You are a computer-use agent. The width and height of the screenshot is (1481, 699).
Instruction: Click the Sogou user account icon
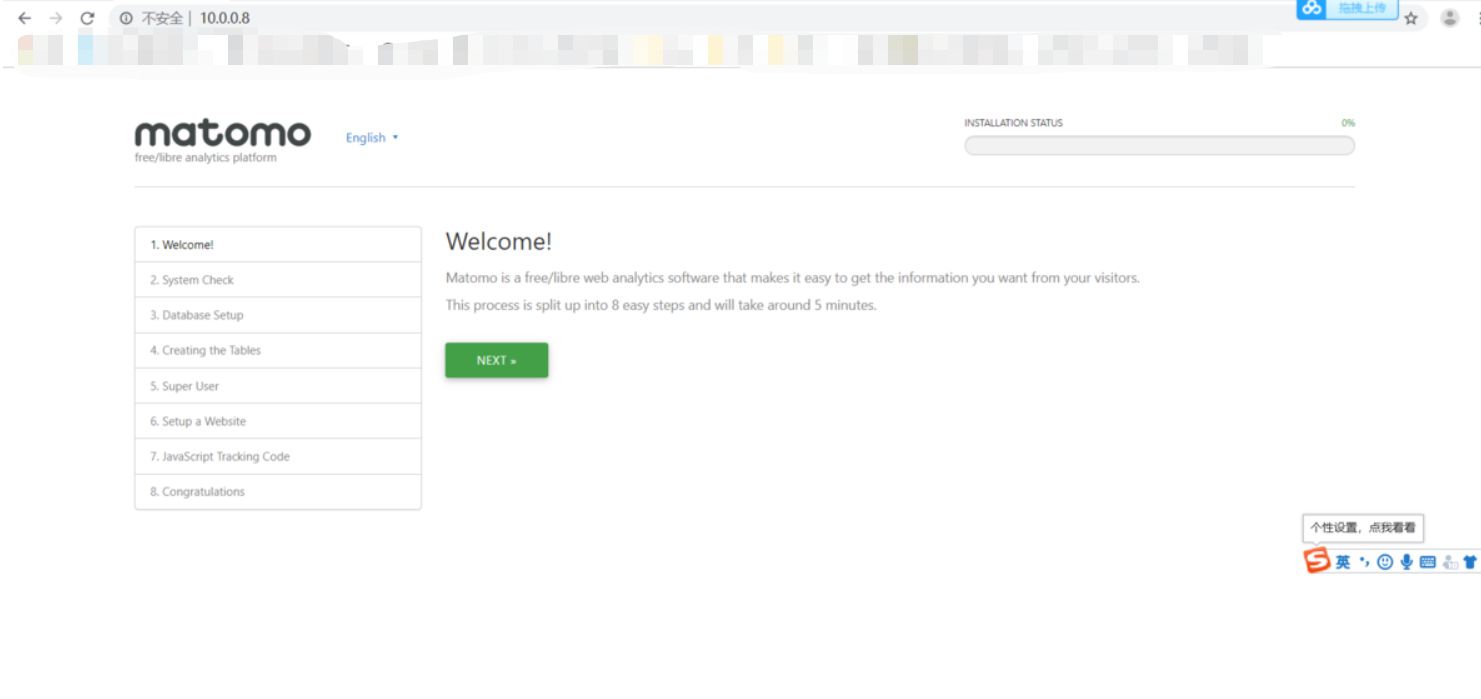(x=1450, y=562)
